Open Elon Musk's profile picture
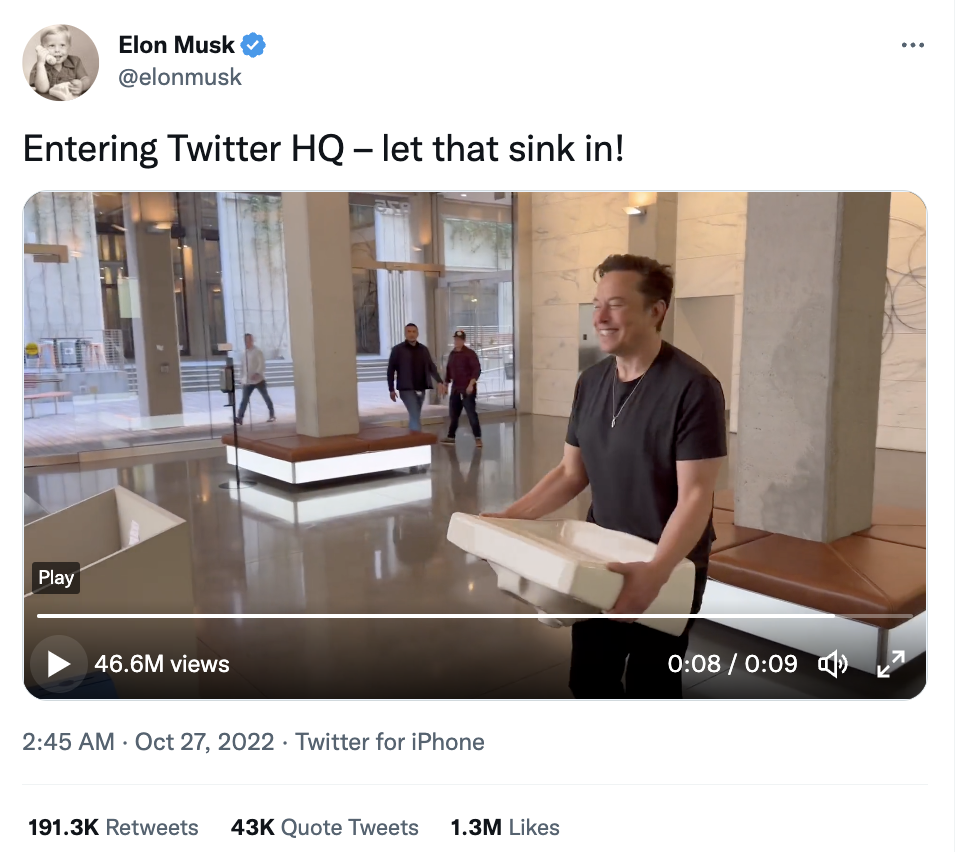 [61, 62]
